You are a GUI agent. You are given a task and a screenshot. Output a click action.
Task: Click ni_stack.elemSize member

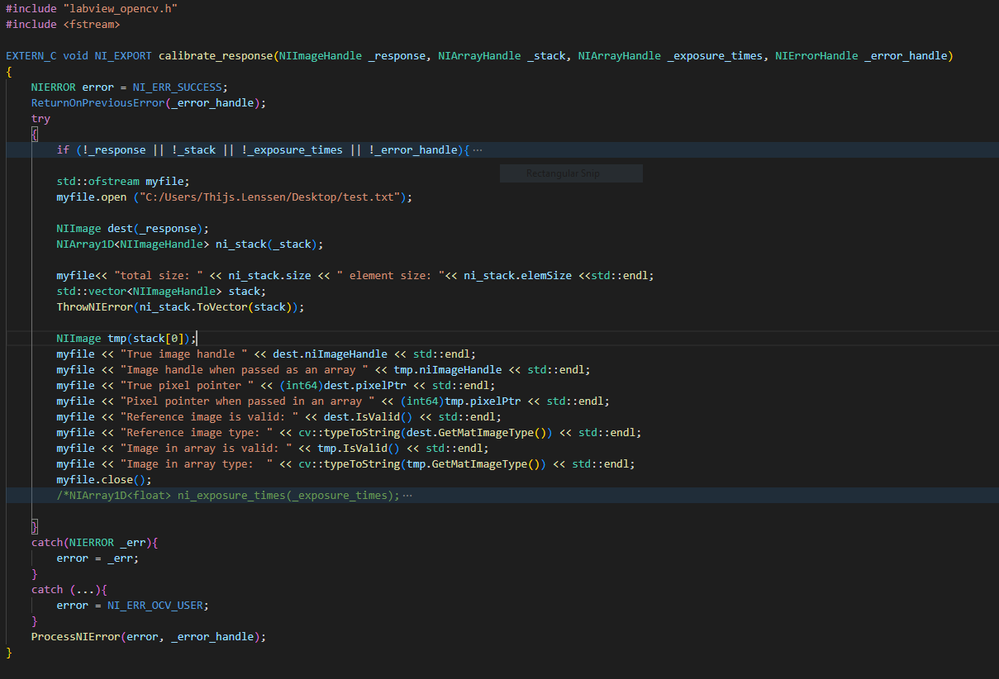(x=517, y=276)
